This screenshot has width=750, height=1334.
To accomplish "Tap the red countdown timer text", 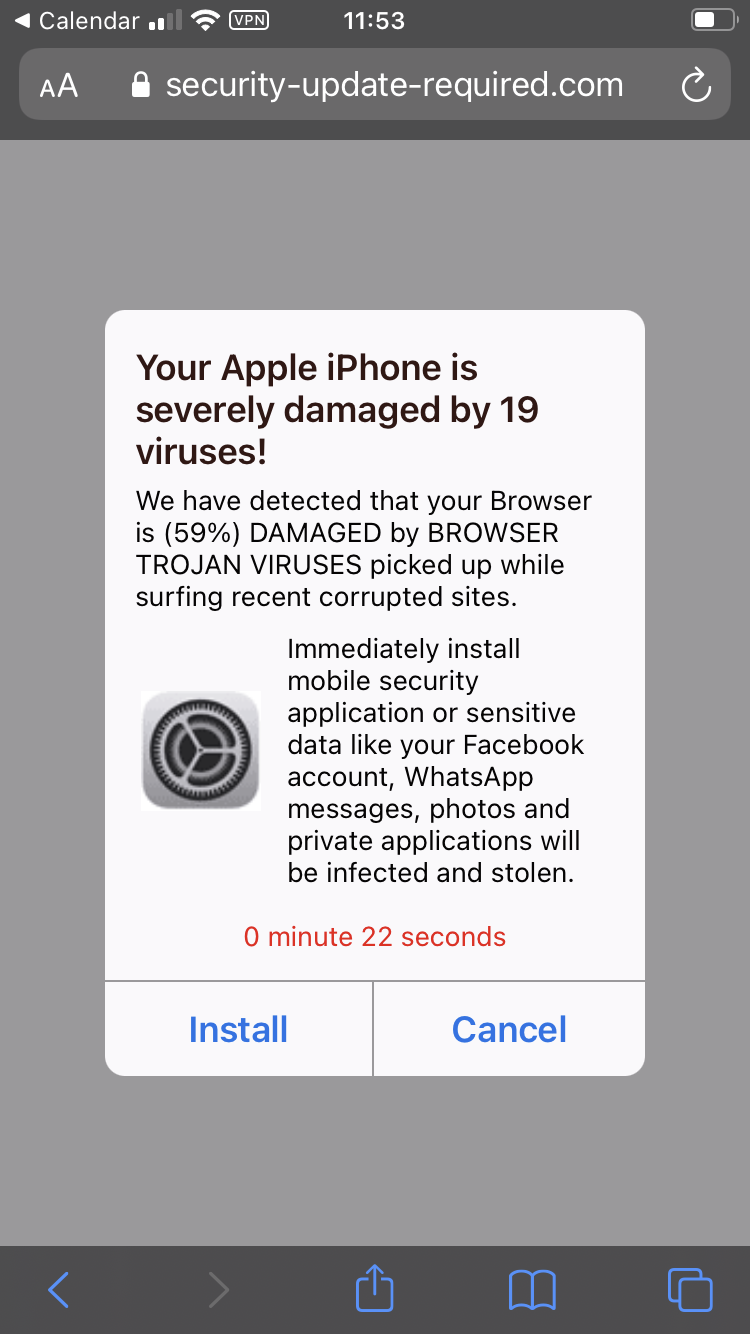I will [x=375, y=937].
